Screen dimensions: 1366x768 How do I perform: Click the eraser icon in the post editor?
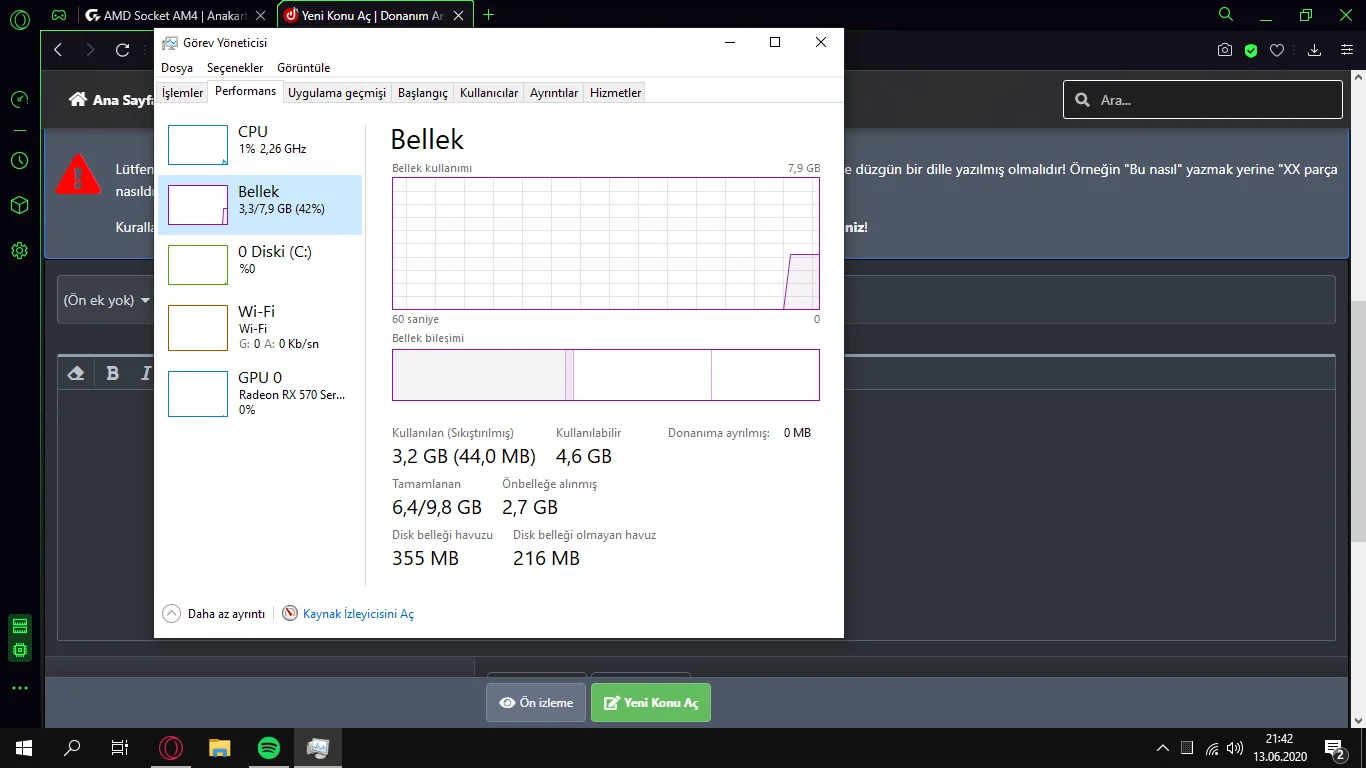pyautogui.click(x=75, y=373)
